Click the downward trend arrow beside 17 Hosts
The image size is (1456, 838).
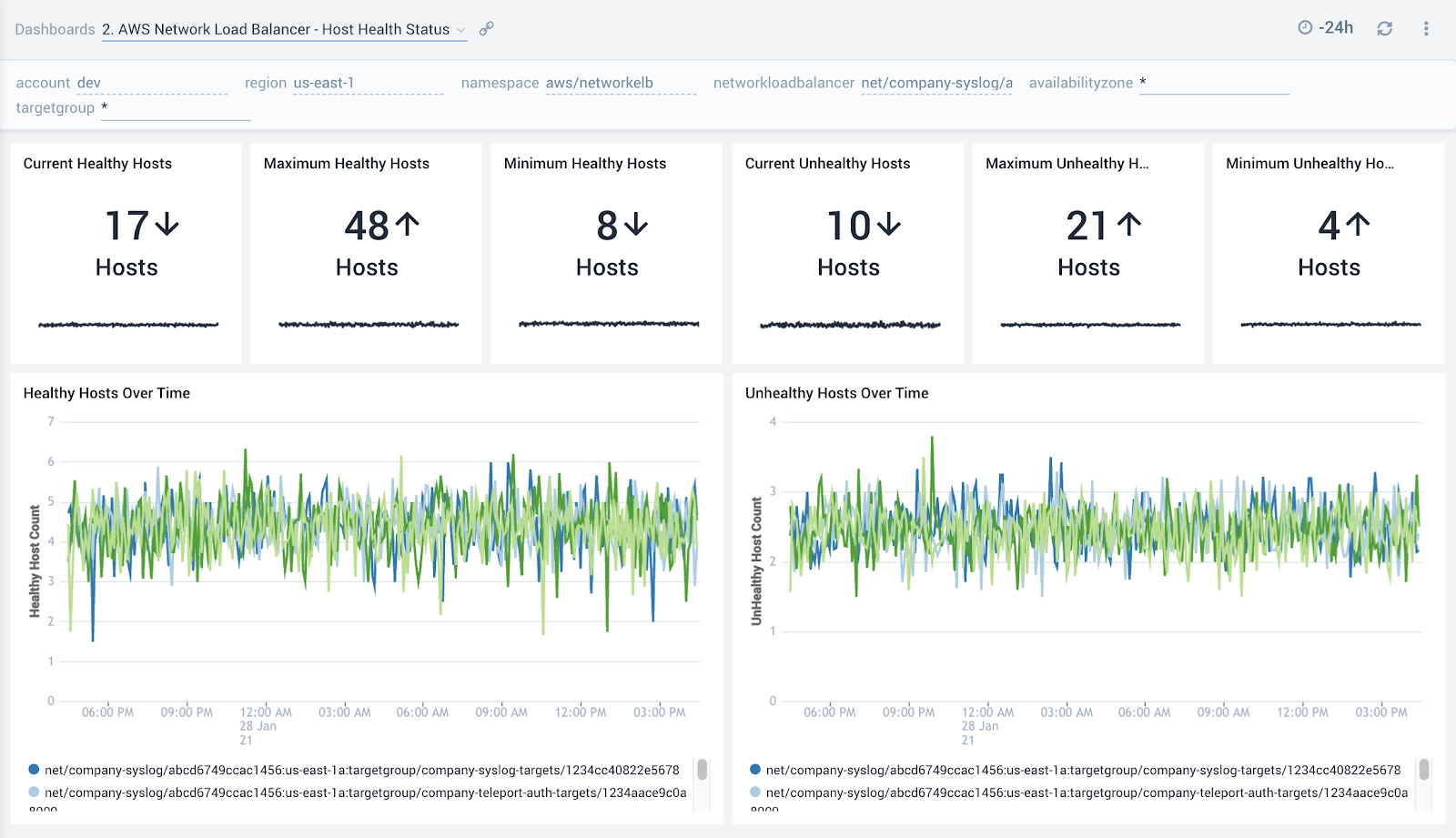167,227
